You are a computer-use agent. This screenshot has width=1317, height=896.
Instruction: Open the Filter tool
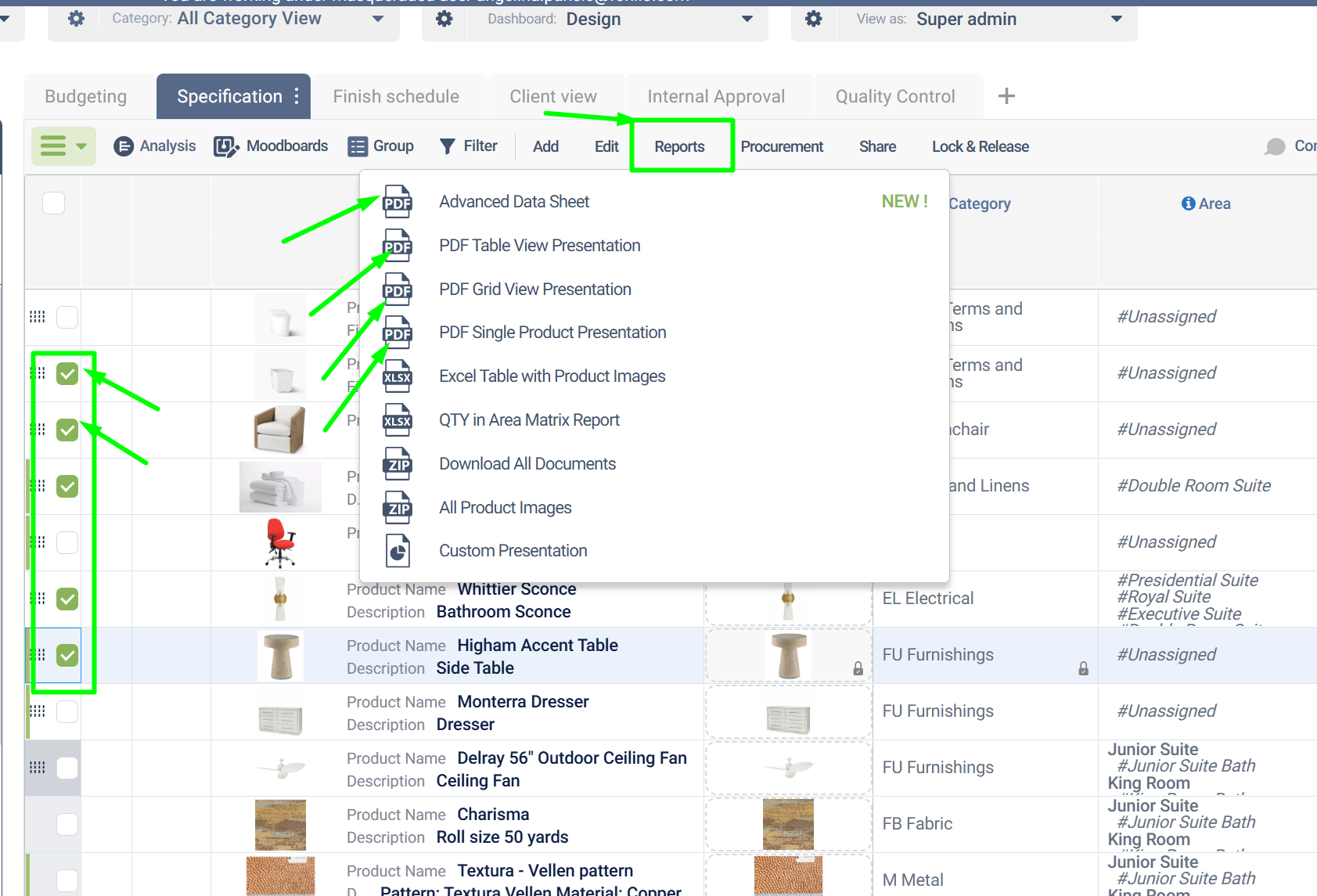point(469,146)
